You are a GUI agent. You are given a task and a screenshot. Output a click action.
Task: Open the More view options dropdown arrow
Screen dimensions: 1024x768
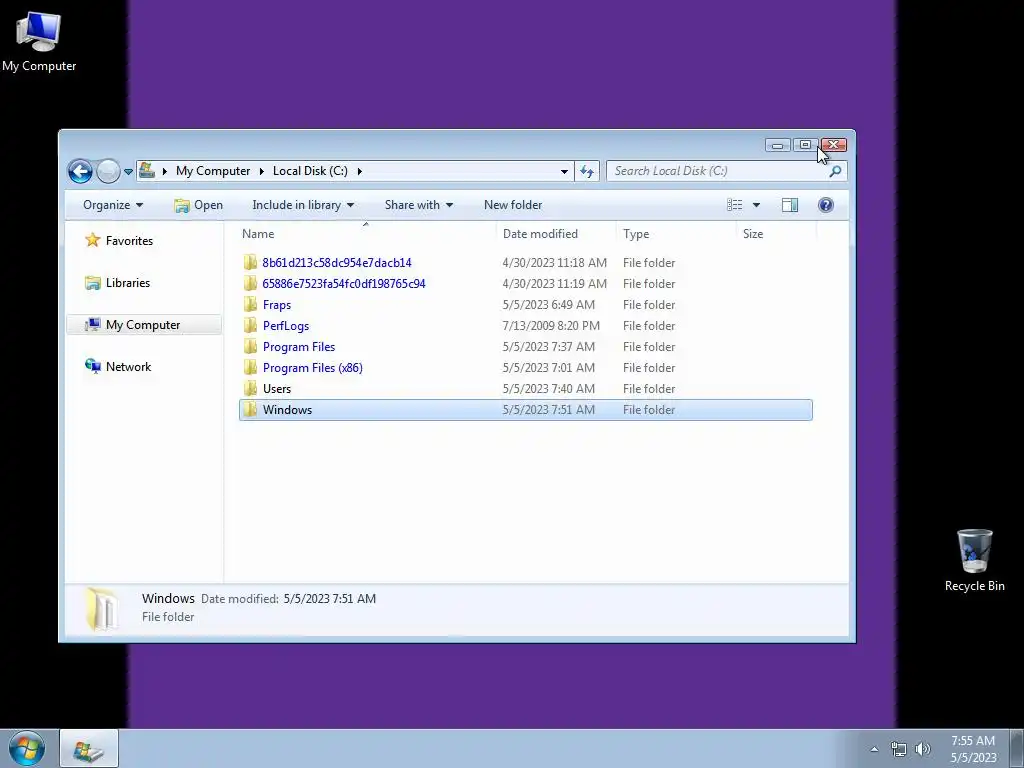click(x=756, y=205)
